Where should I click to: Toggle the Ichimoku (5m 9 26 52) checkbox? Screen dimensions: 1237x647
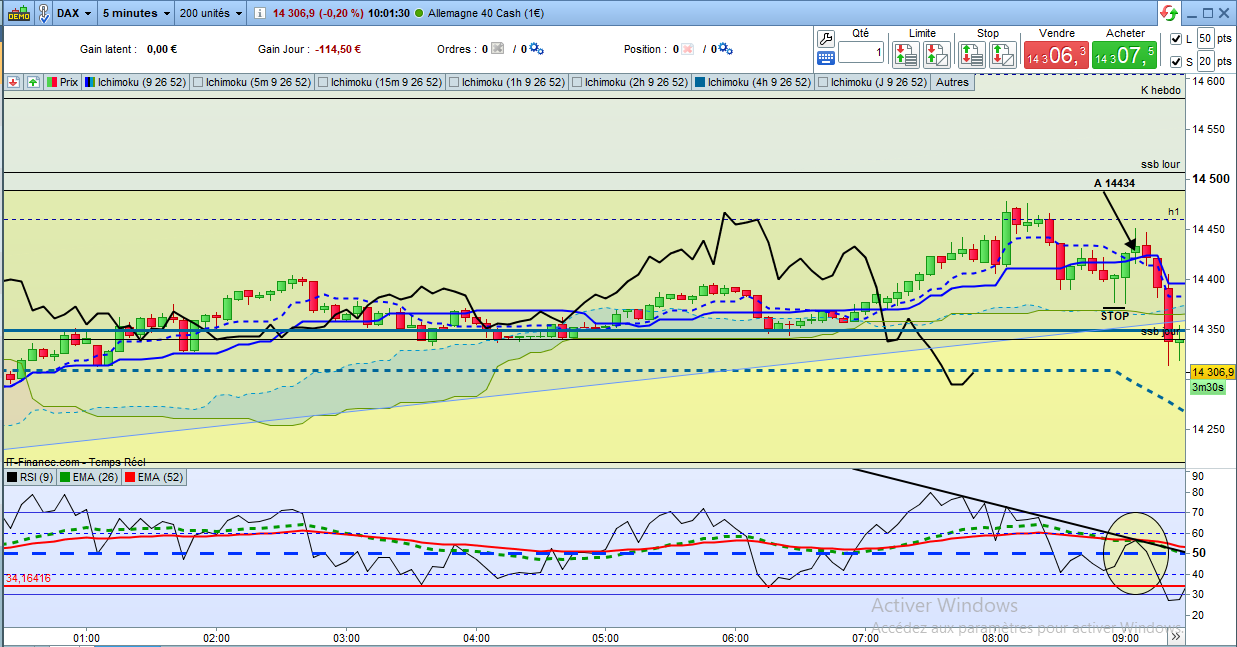[x=197, y=82]
